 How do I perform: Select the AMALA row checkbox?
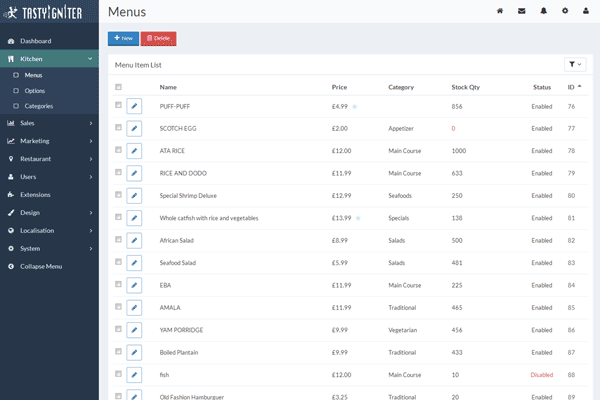point(119,306)
